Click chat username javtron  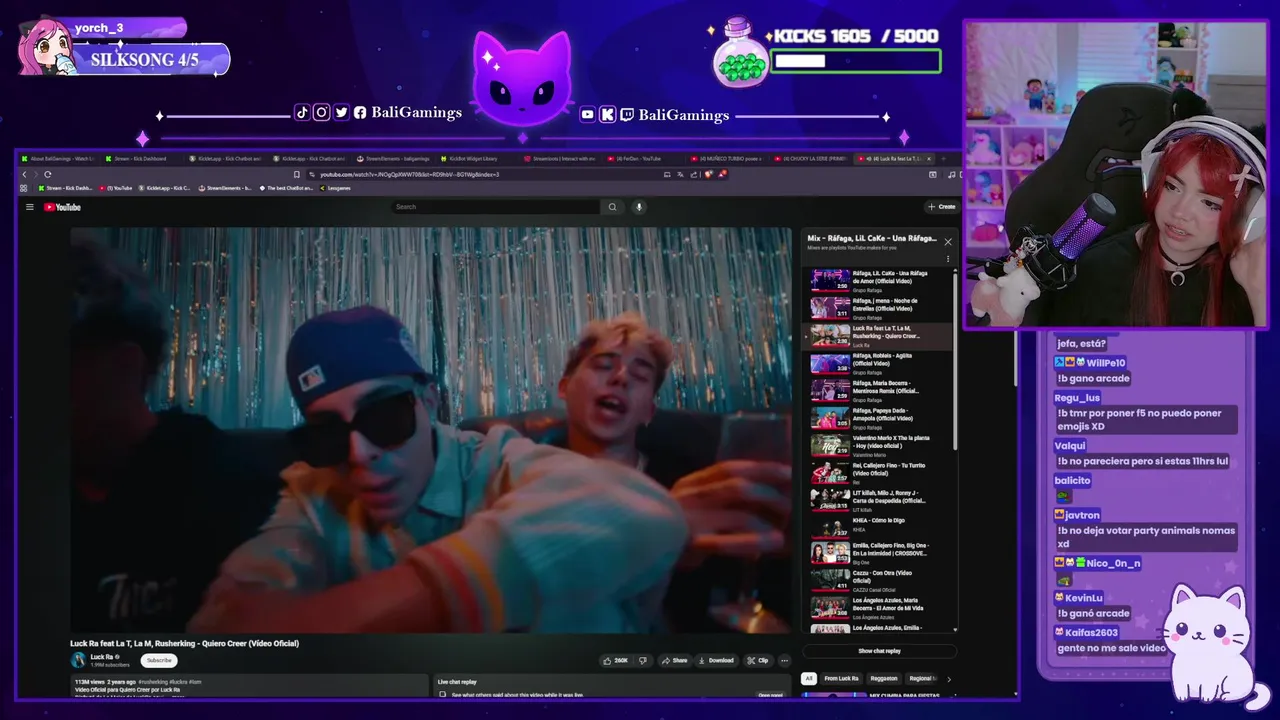pos(1082,514)
